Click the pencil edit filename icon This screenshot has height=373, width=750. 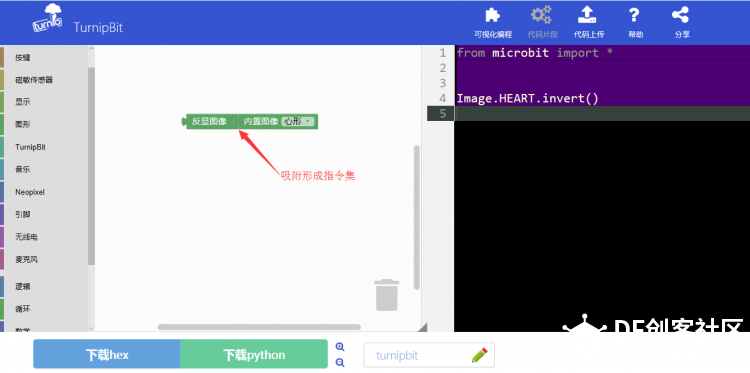point(479,355)
